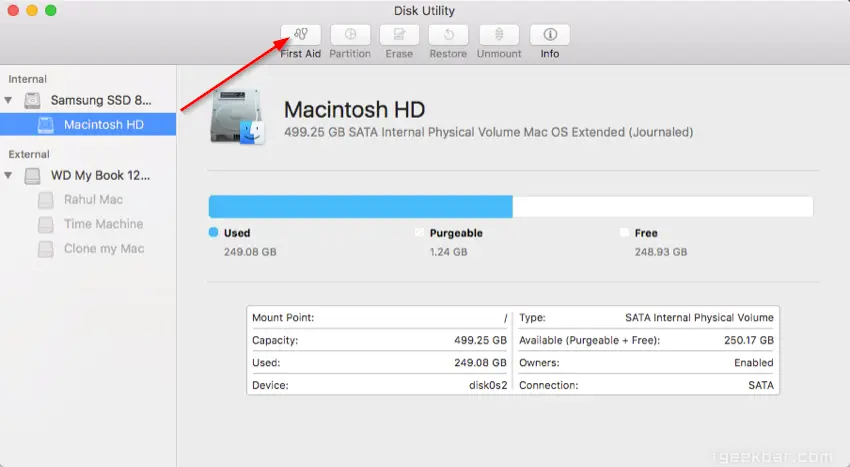Click the Type SATA Internal Physical Volume value
Viewport: 850px width, 467px height.
pos(699,318)
